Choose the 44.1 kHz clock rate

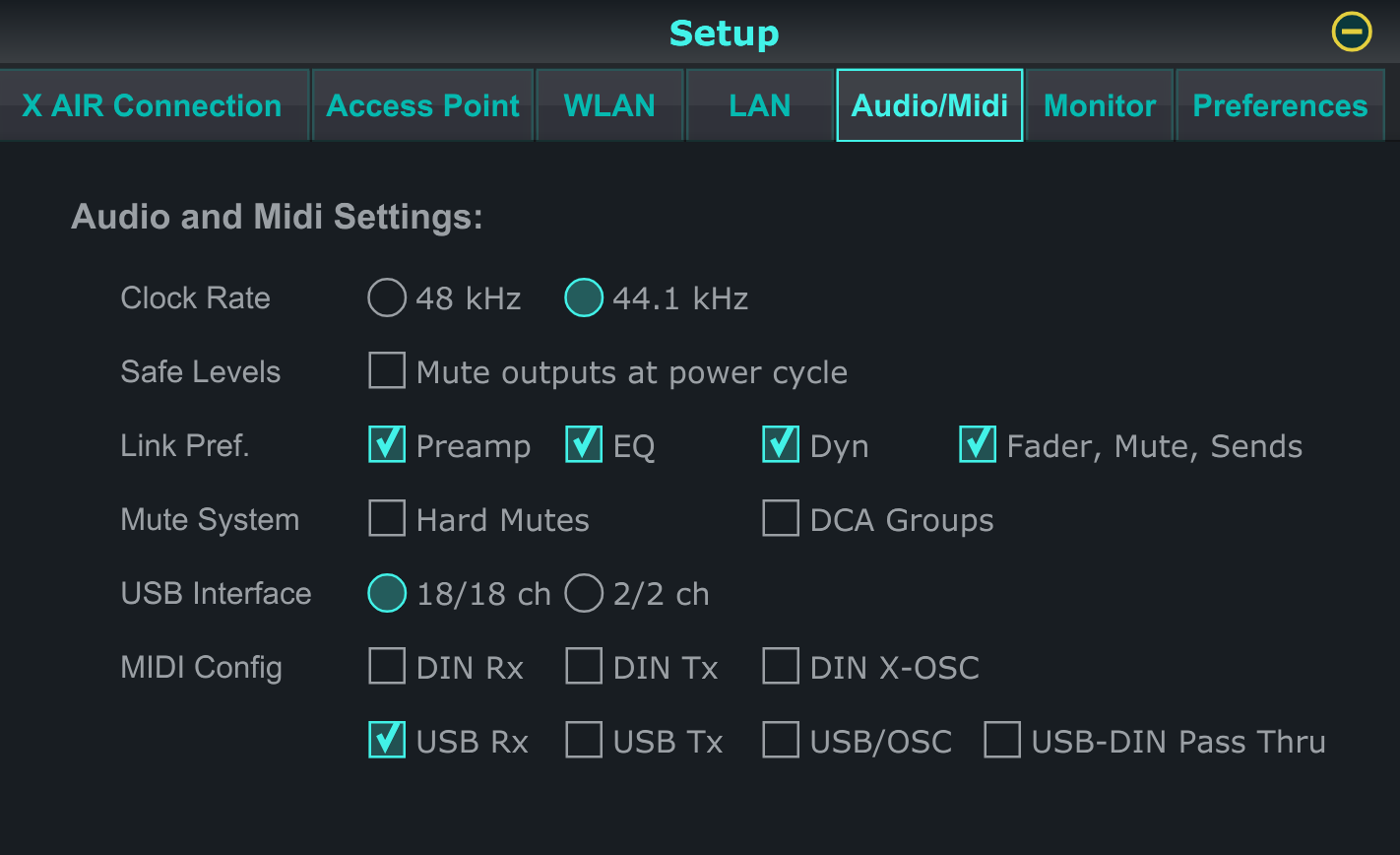pyautogui.click(x=584, y=298)
